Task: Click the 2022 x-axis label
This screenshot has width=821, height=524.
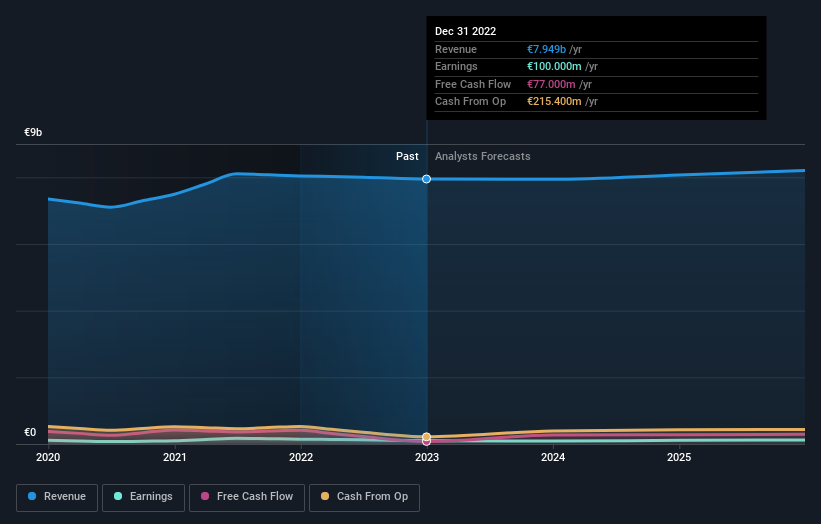Action: coord(301,457)
